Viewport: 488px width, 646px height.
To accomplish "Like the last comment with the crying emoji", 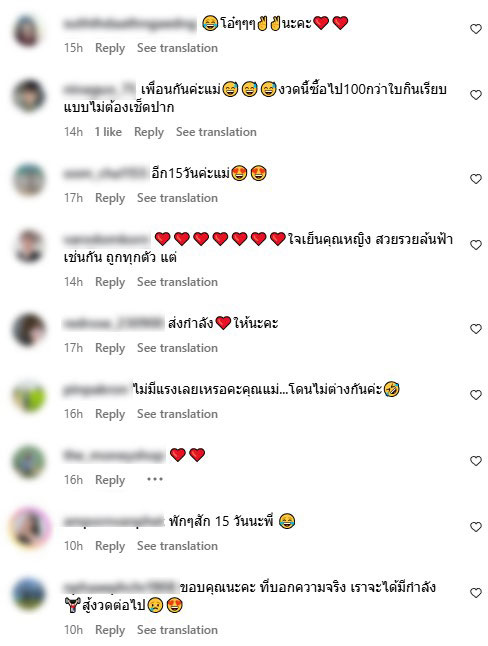I will coord(476,593).
